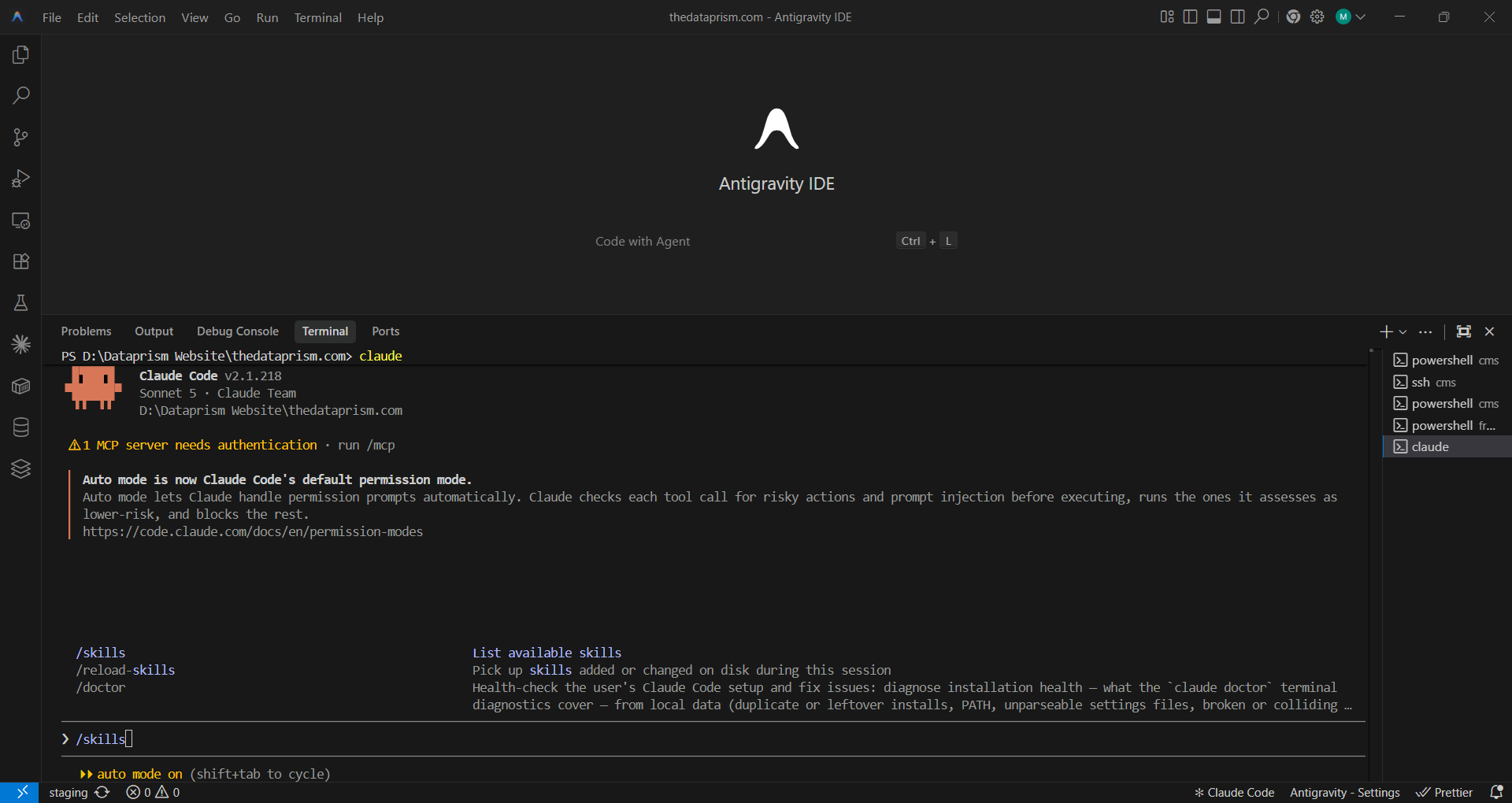
Task: Toggle the secondary side bar
Action: (1238, 17)
